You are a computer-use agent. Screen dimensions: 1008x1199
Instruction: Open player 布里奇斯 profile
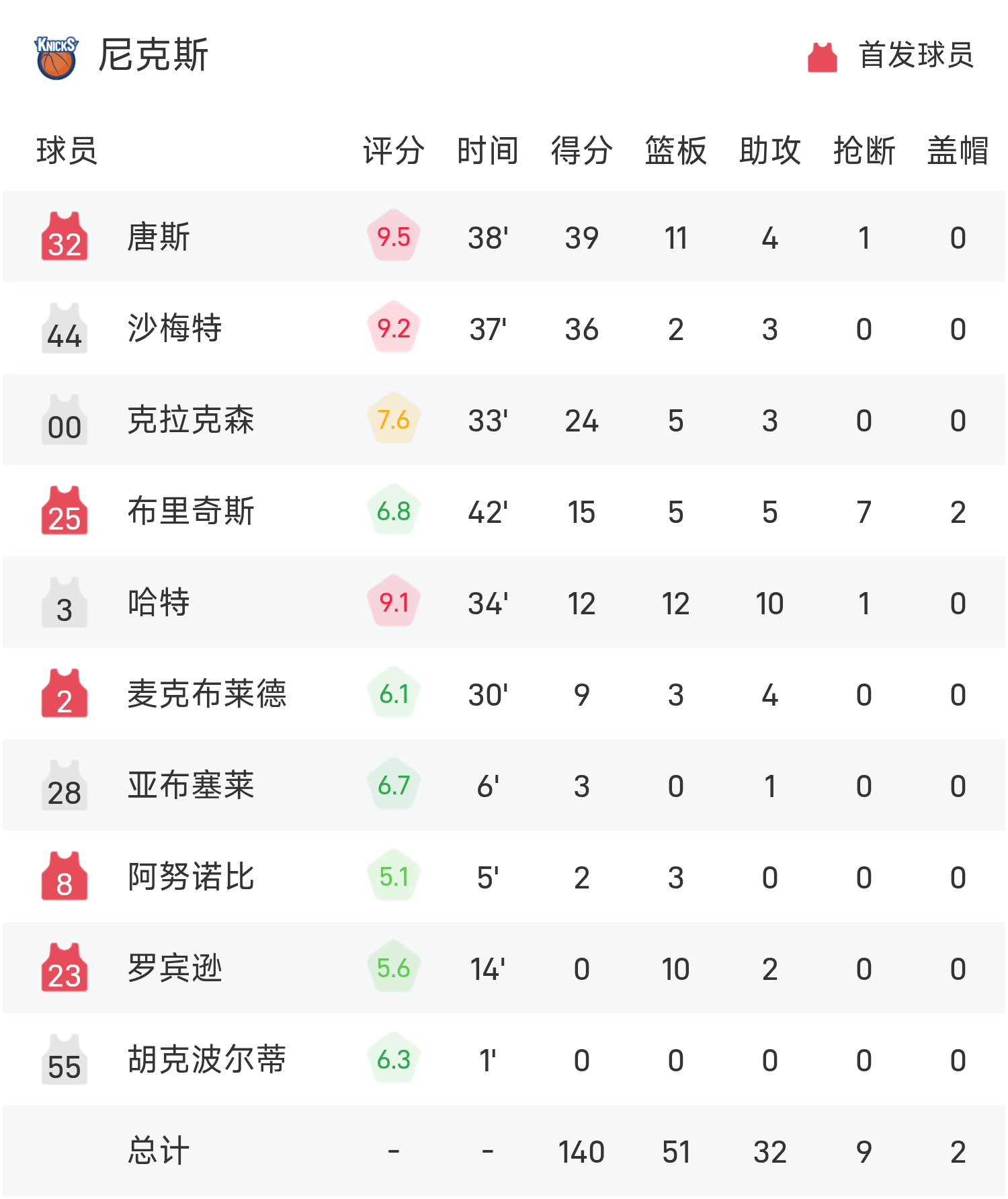pos(191,511)
